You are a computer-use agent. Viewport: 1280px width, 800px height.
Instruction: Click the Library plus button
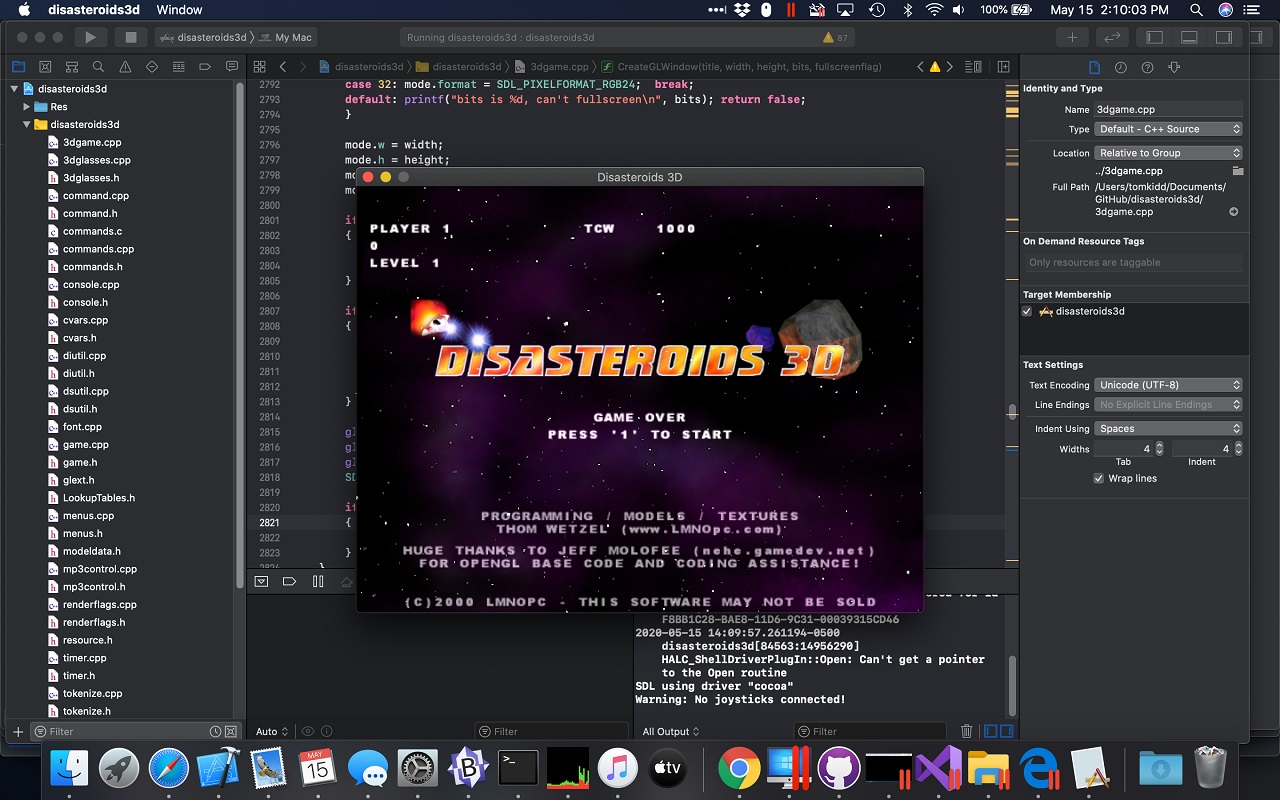[x=1072, y=37]
